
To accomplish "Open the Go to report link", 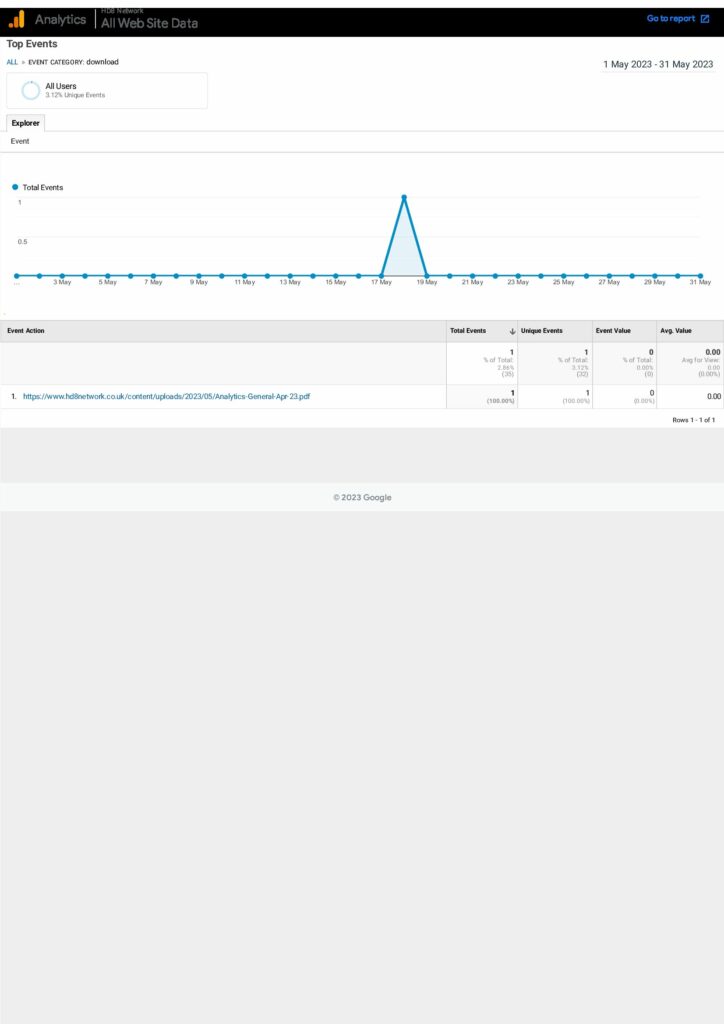I will tap(670, 19).
